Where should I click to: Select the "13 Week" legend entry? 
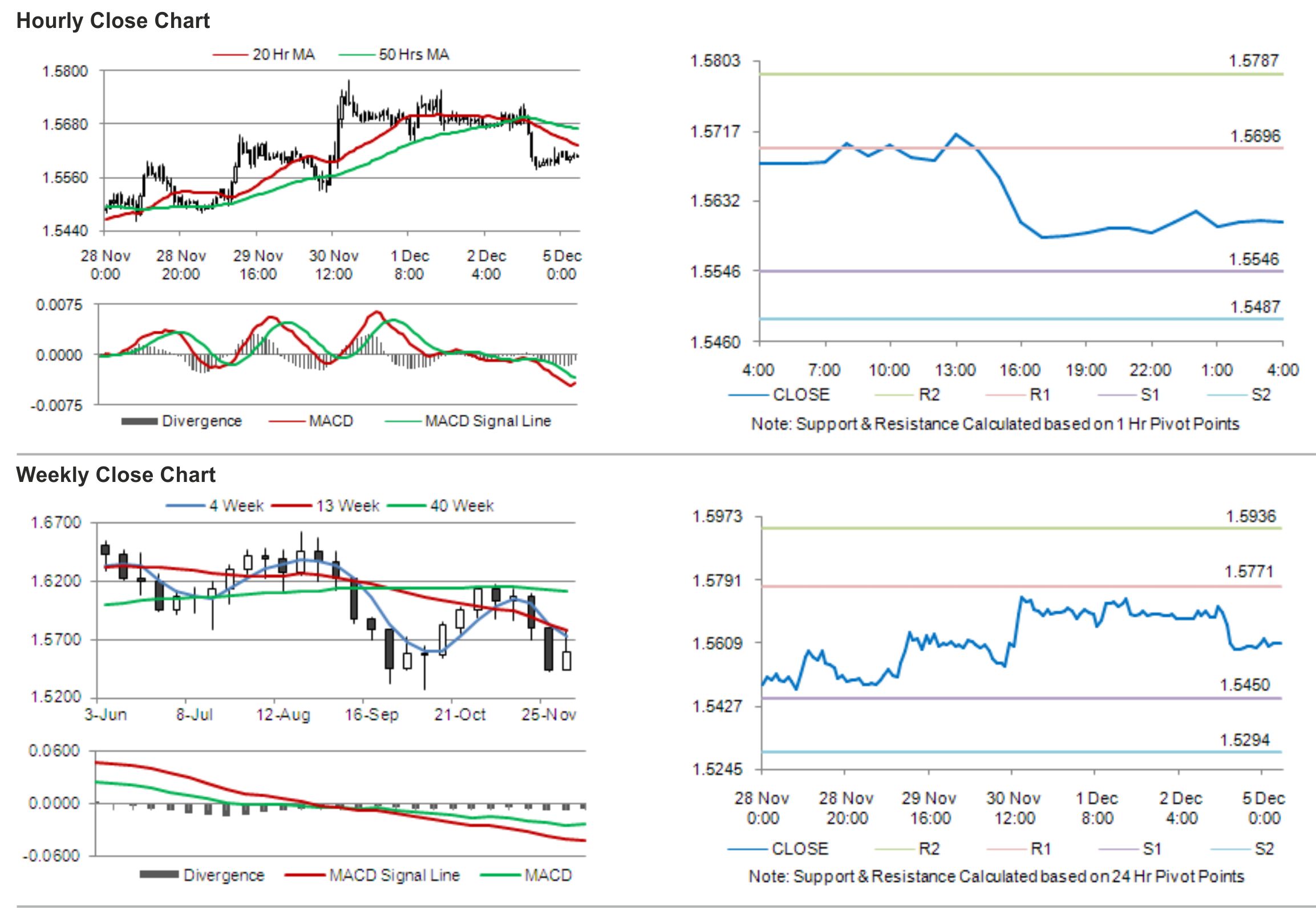326,506
